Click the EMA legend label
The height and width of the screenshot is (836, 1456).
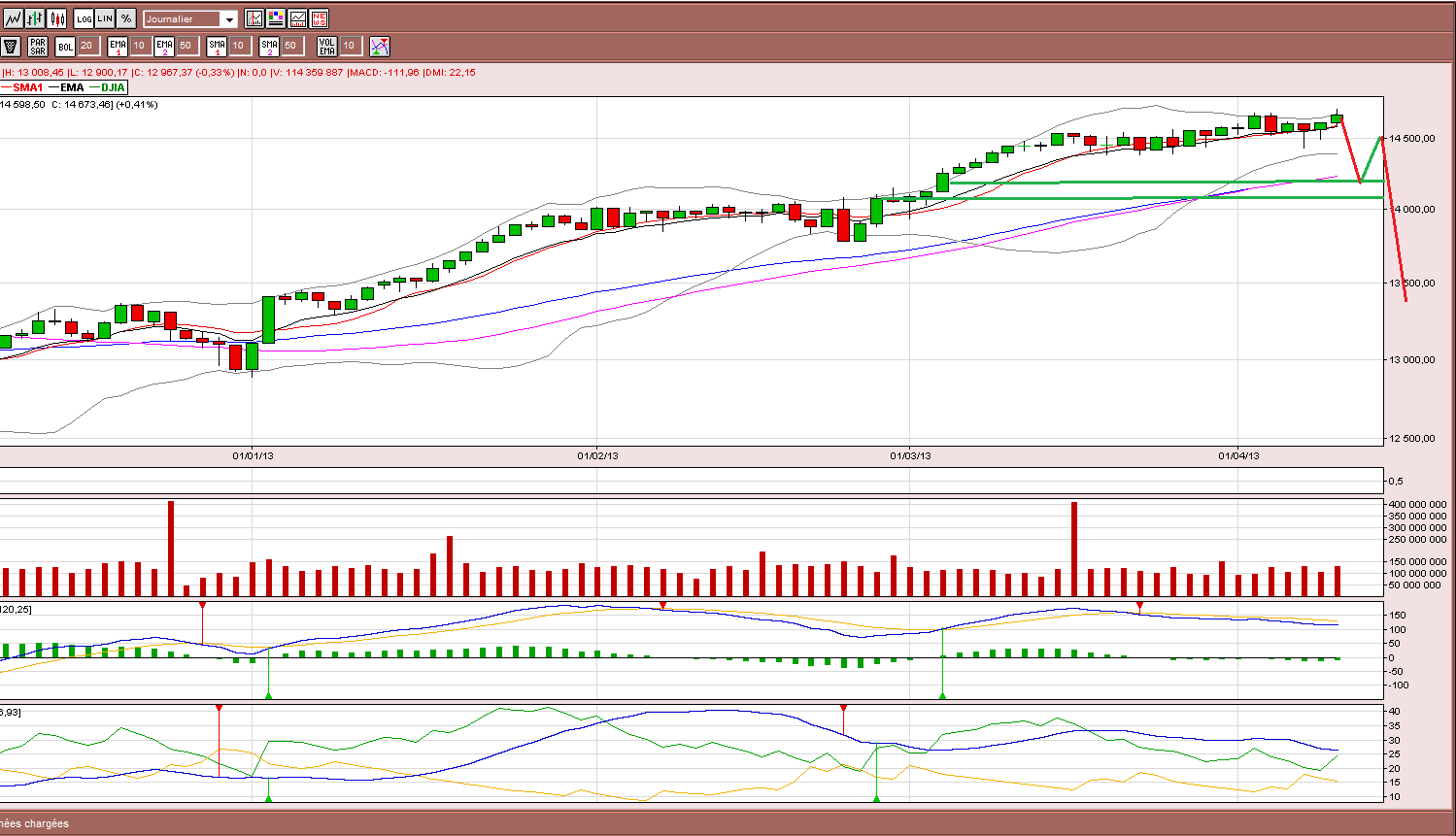pos(72,88)
